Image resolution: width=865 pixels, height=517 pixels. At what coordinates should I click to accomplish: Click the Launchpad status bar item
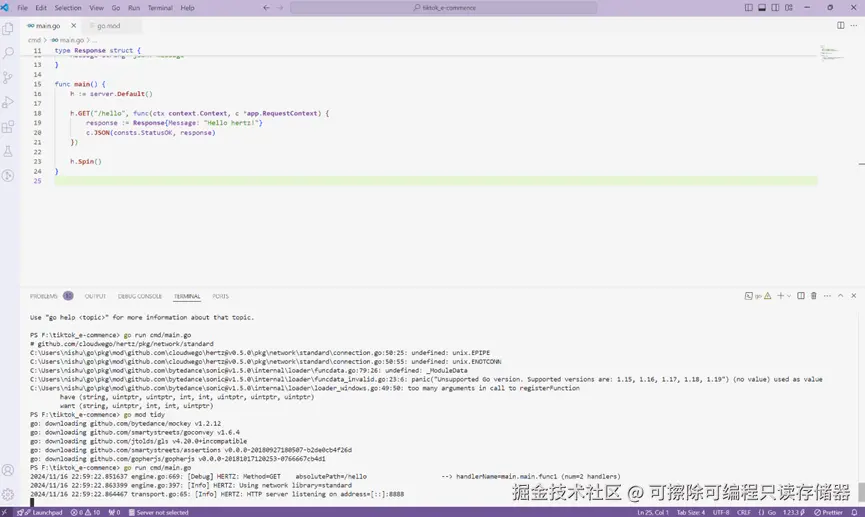coord(39,512)
